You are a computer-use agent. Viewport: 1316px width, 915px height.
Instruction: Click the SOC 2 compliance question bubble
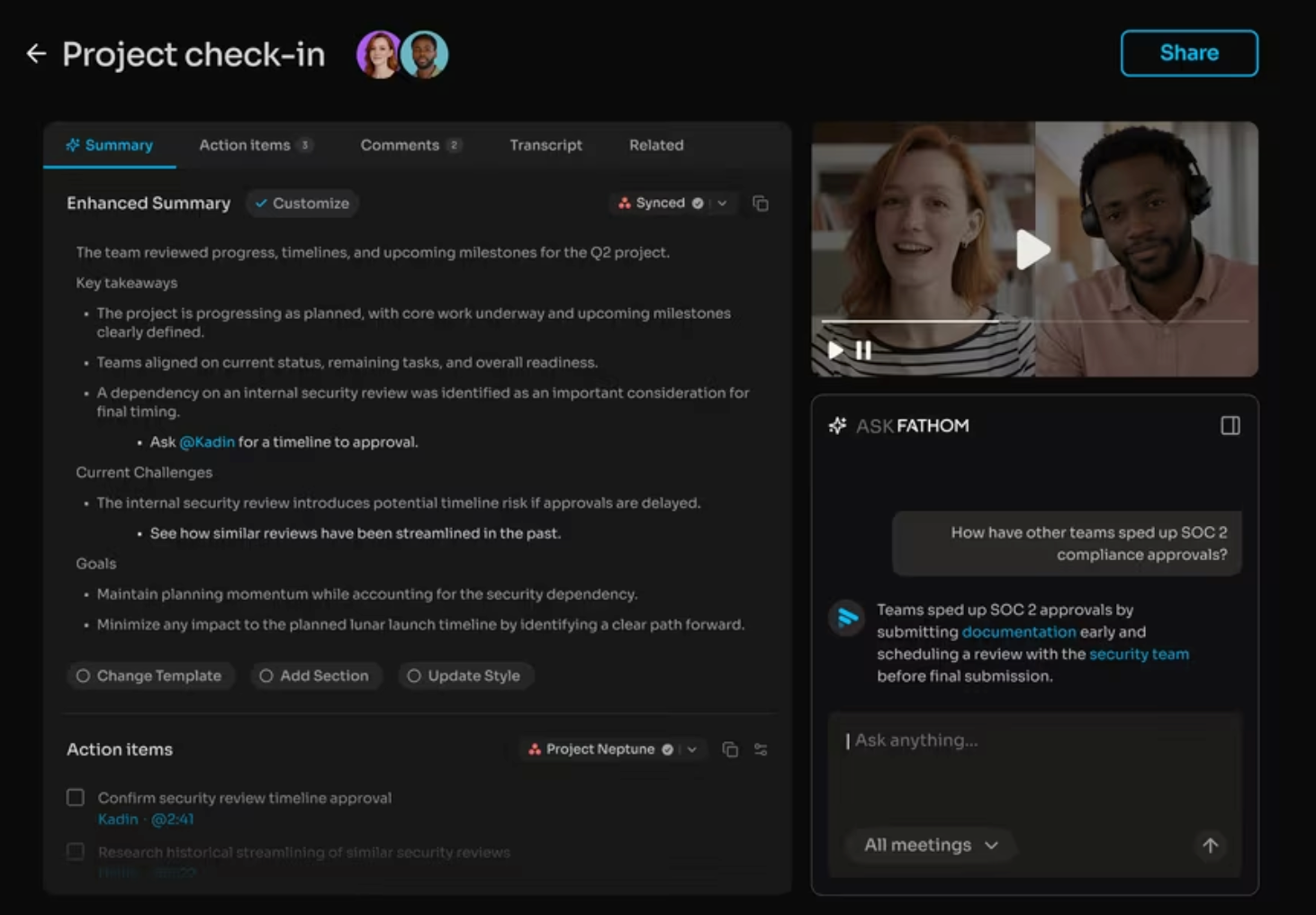[1067, 543]
